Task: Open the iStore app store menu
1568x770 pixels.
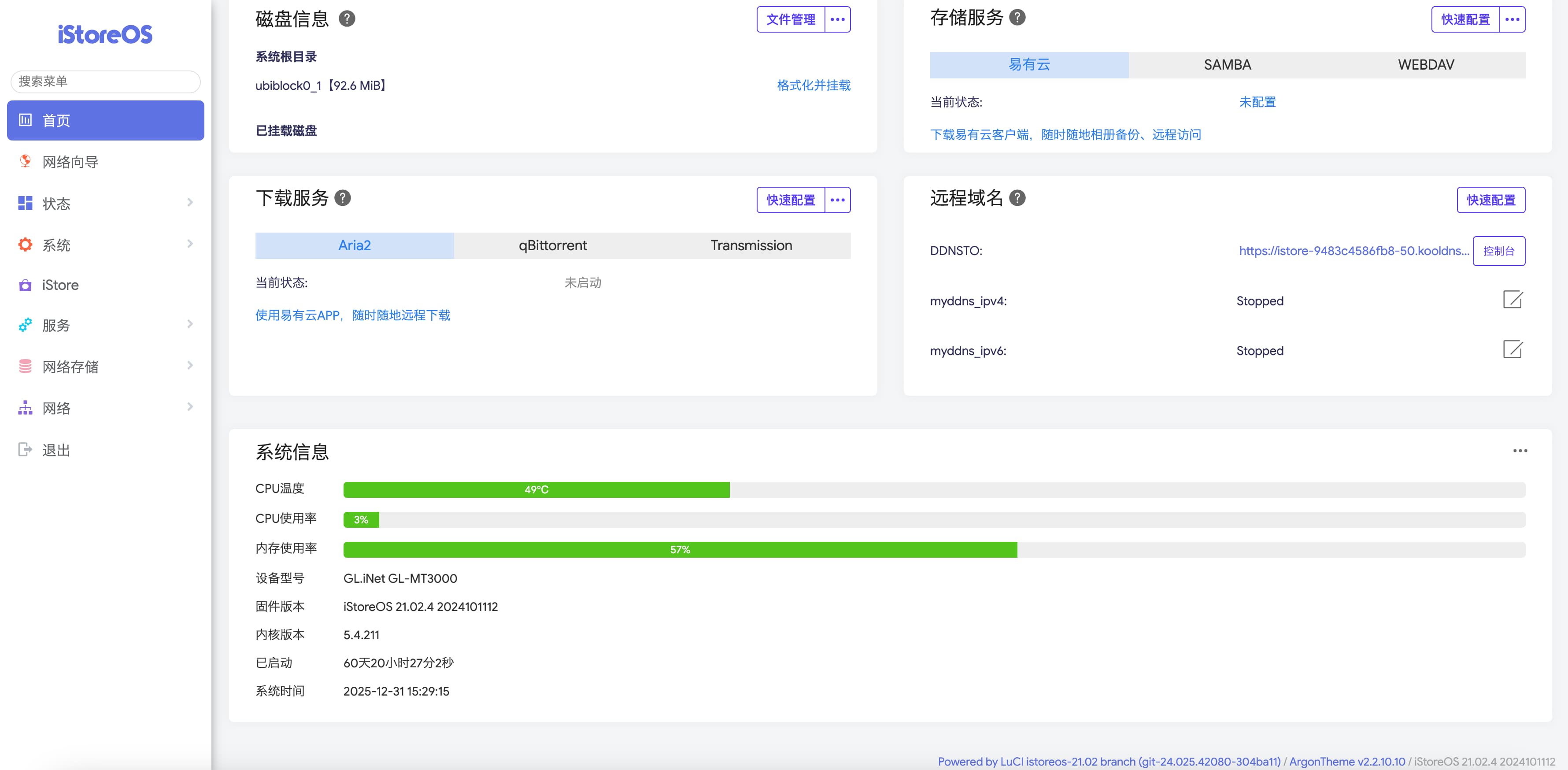Action: click(60, 285)
